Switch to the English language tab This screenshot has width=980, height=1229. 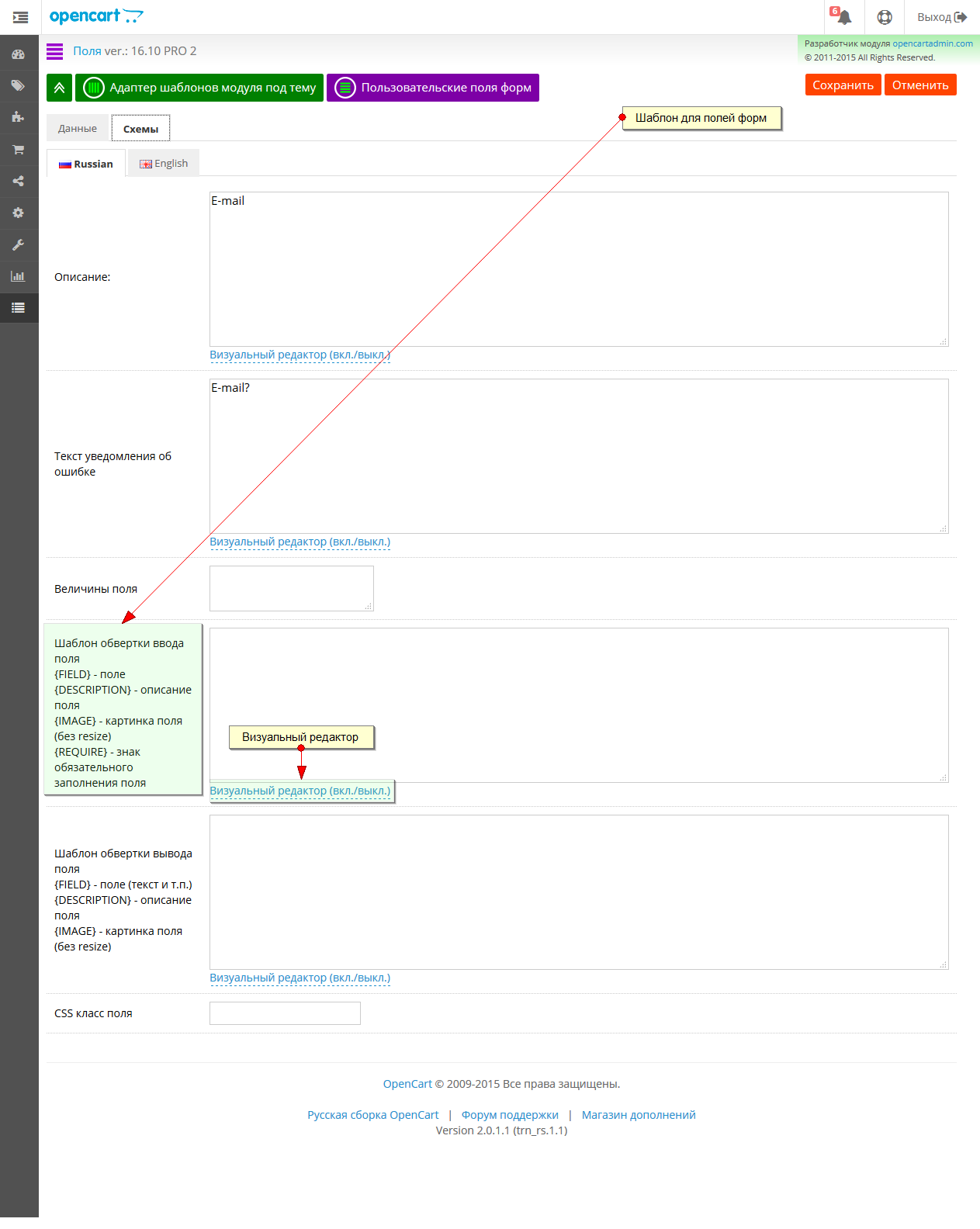coord(164,163)
